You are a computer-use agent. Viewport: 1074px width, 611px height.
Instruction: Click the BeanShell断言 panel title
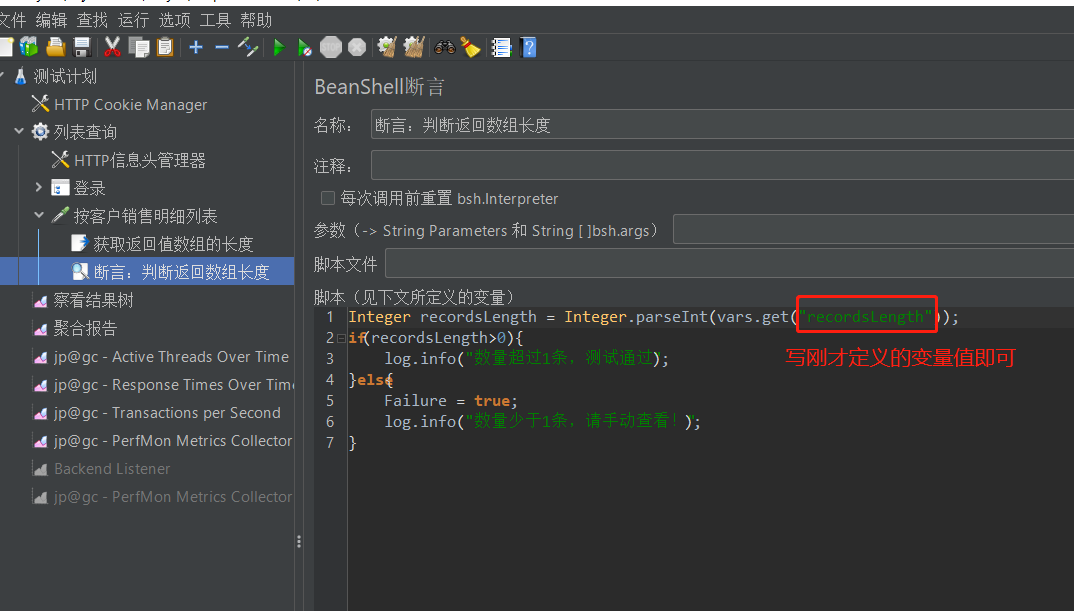pos(379,87)
